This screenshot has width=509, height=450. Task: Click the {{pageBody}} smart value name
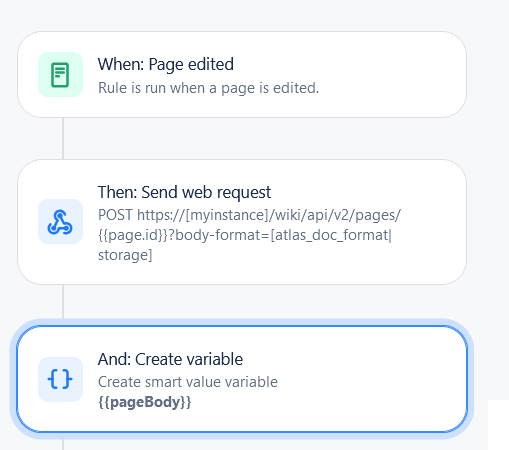pyautogui.click(x=145, y=402)
